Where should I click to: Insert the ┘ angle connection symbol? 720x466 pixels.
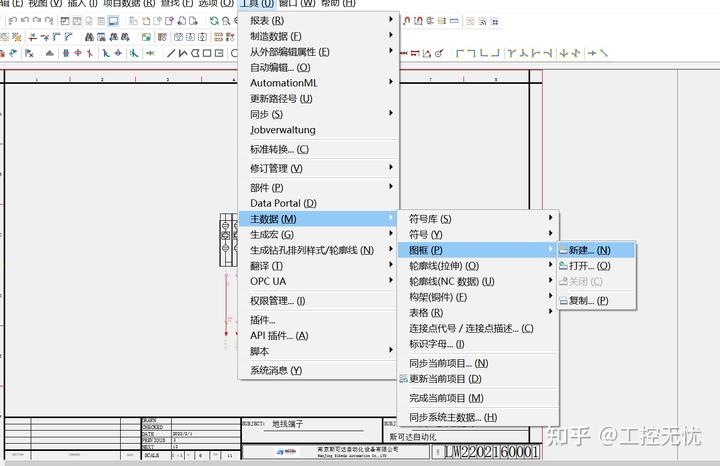click(x=495, y=53)
